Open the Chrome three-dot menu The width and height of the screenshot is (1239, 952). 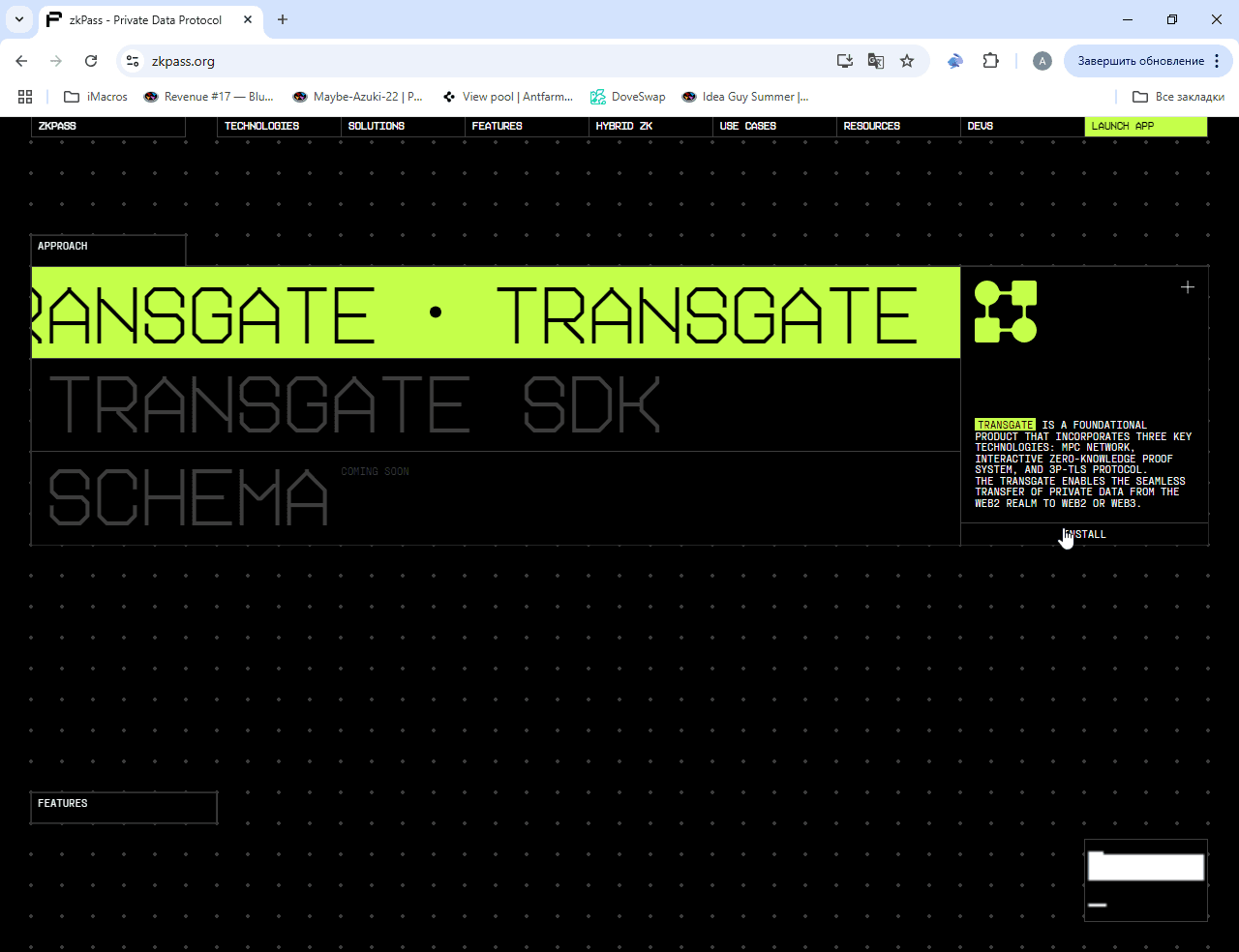(x=1217, y=61)
